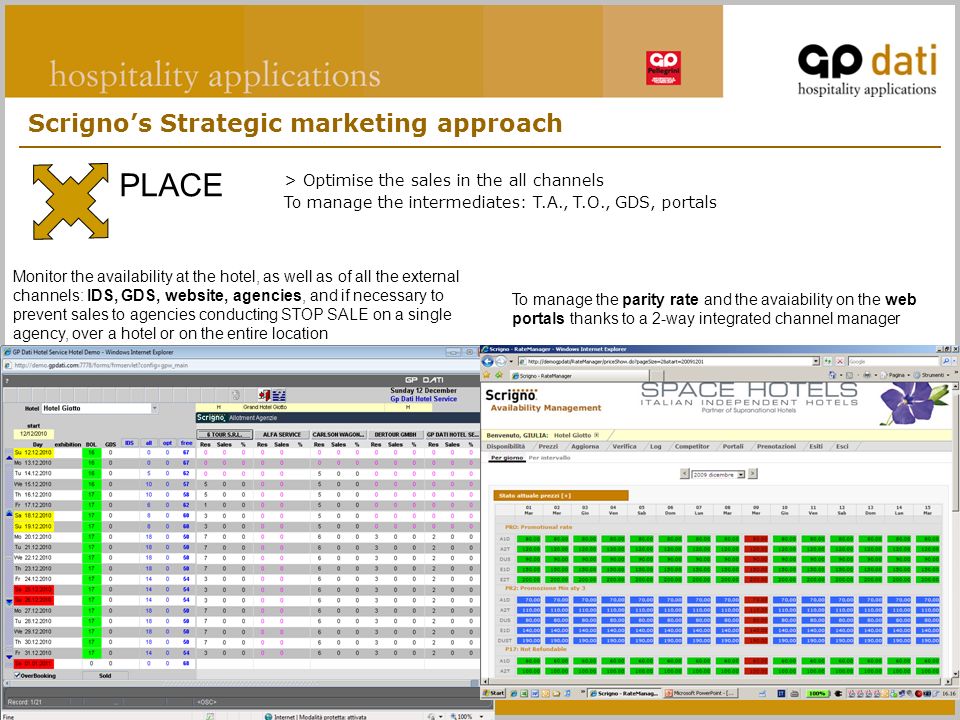Go to next month with right arrow button
Screen dimensions: 960x720
pyautogui.click(x=753, y=474)
